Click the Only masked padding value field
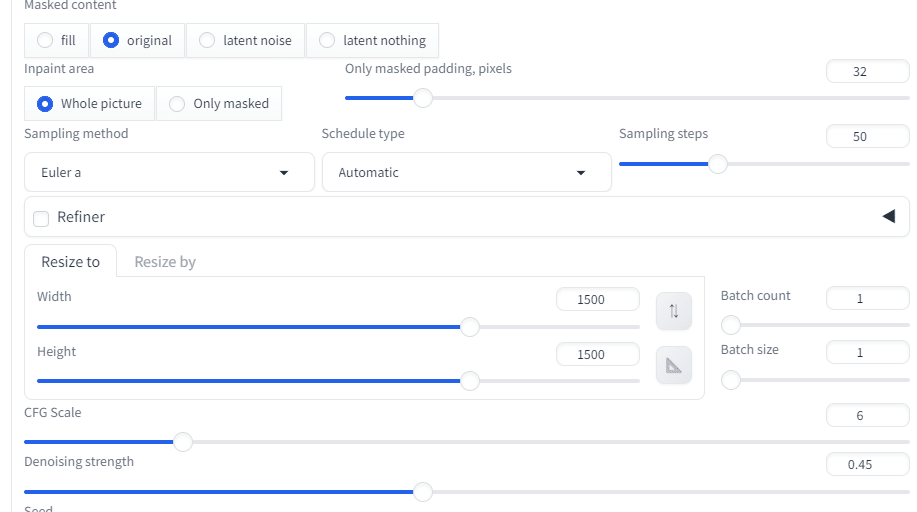The image size is (917, 512). click(x=867, y=72)
